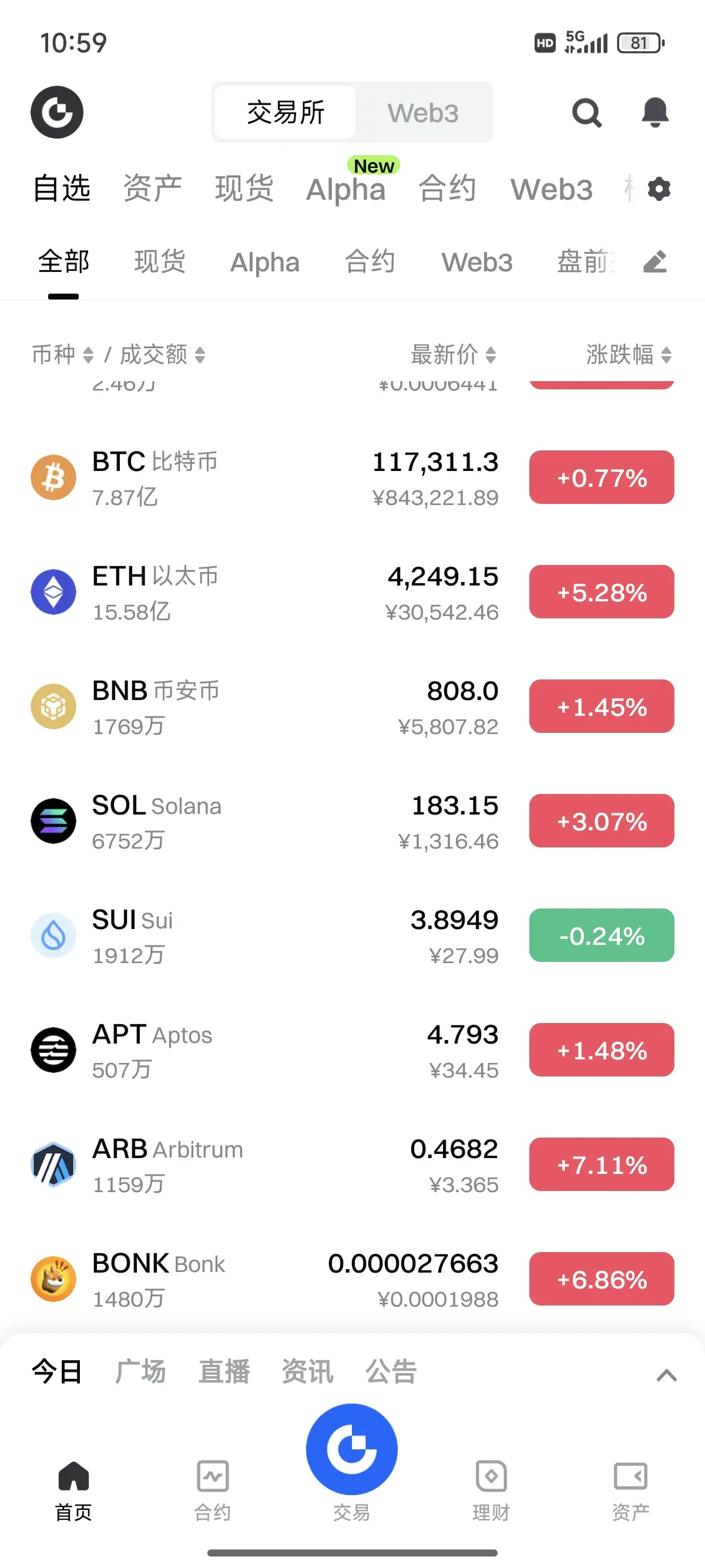Image resolution: width=705 pixels, height=1568 pixels.
Task: Open the search magnifier icon
Action: [x=586, y=113]
